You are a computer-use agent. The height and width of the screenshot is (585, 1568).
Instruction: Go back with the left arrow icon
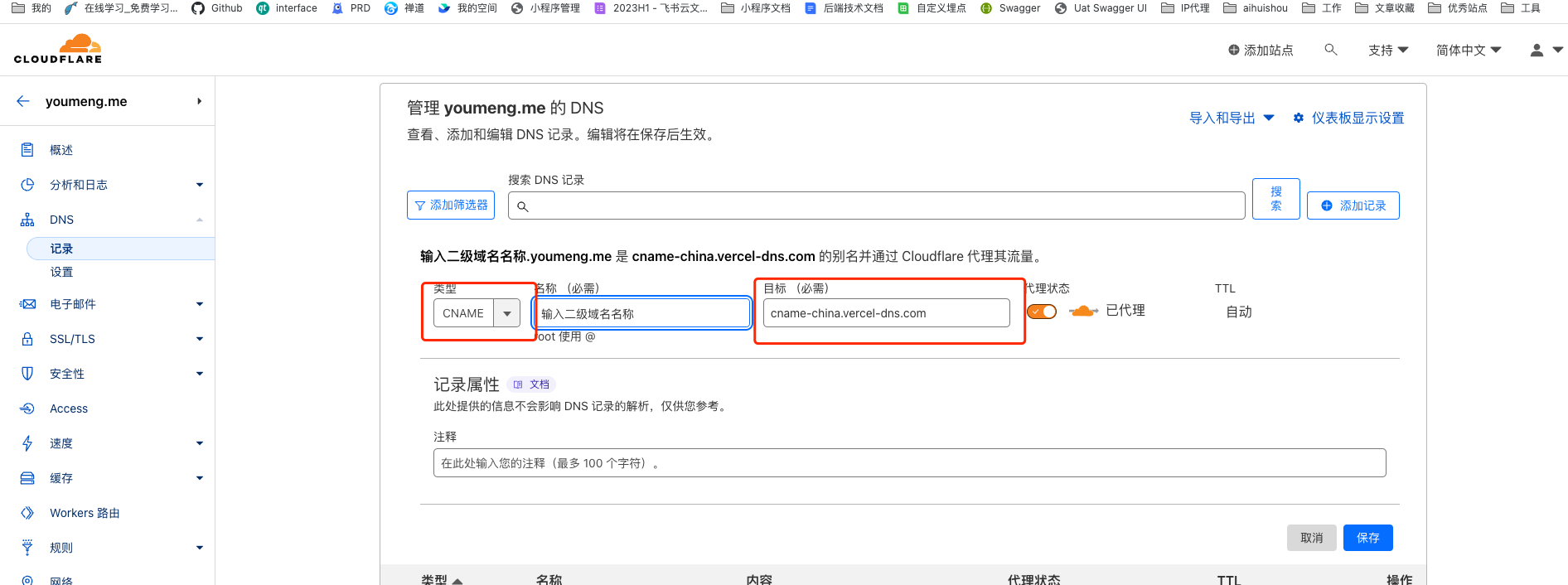click(23, 101)
